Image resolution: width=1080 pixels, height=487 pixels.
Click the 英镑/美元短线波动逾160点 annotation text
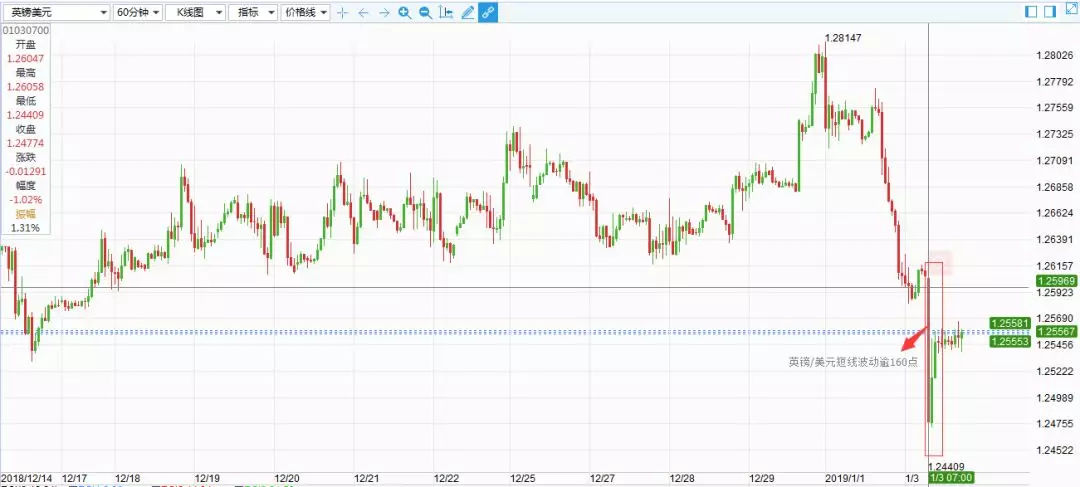(853, 362)
